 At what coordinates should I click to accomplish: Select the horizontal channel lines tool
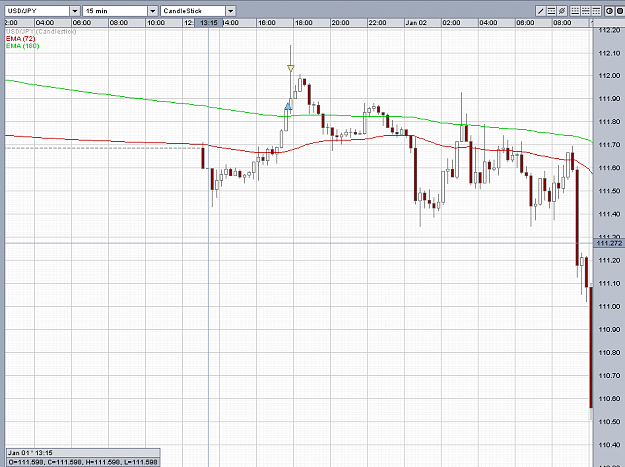point(551,11)
